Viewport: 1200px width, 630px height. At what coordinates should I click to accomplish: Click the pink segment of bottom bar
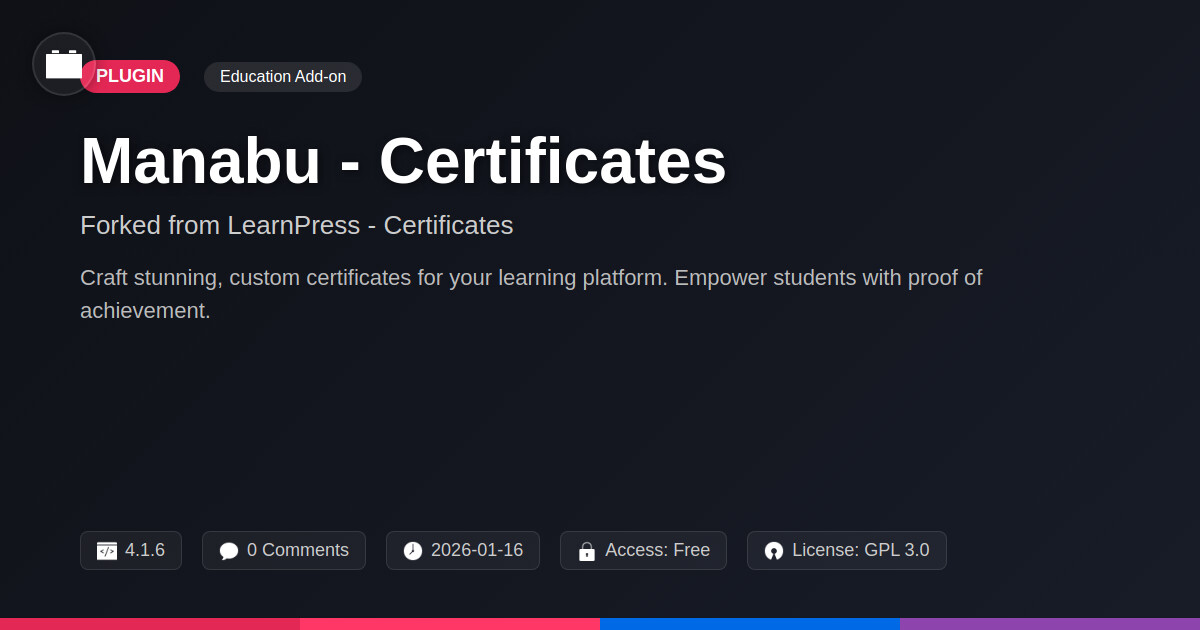(450, 623)
